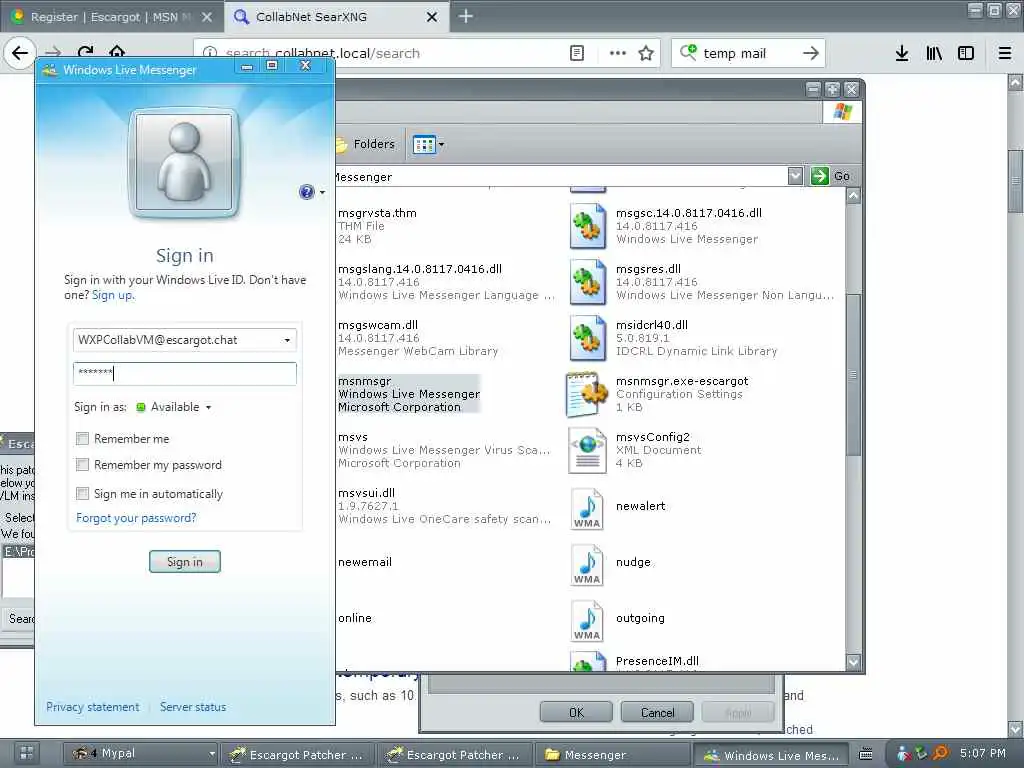1024x768 pixels.
Task: Switch to Register Escargot MSN tab
Action: (112, 17)
